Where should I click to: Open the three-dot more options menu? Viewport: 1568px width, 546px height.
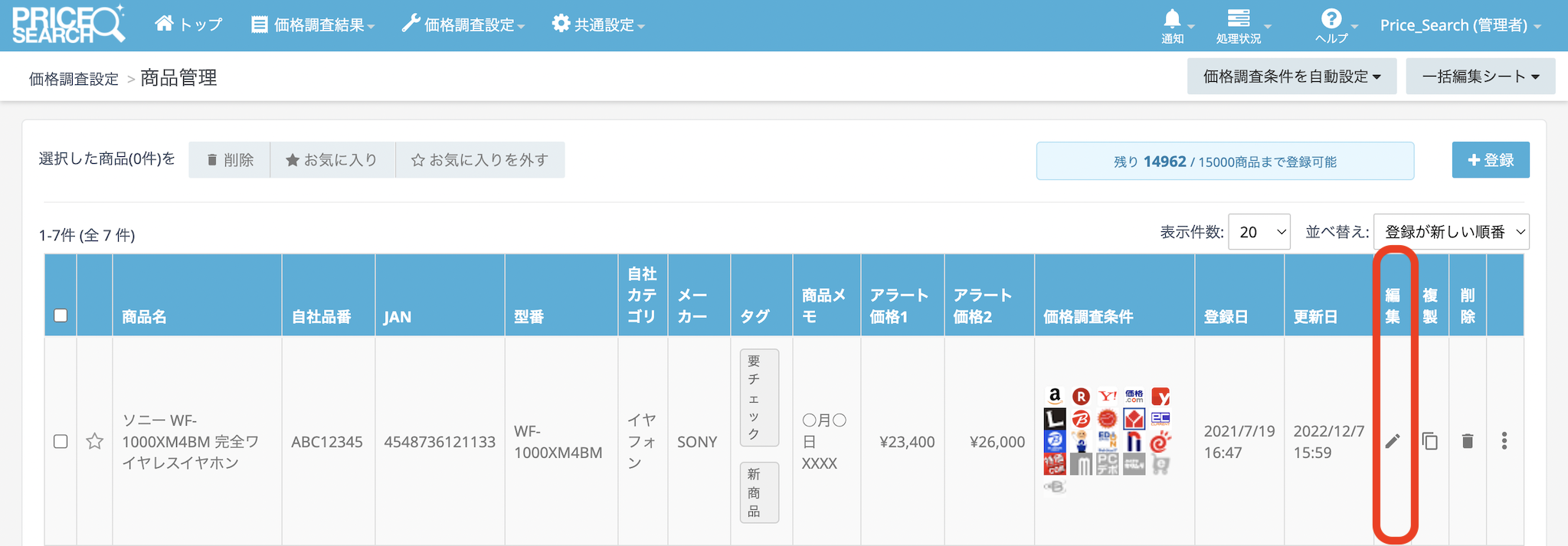[x=1504, y=441]
